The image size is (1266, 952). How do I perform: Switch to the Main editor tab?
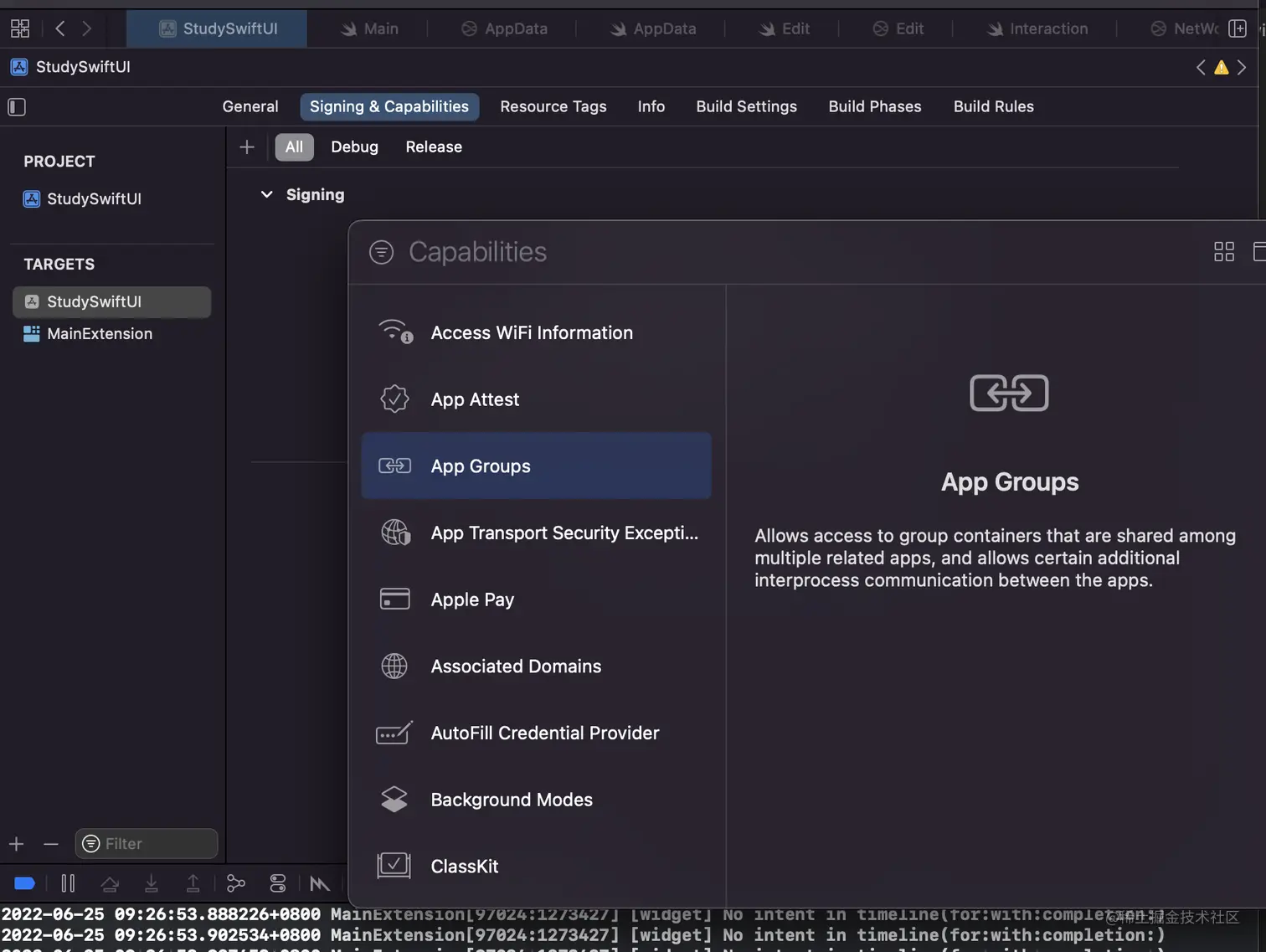coord(369,29)
